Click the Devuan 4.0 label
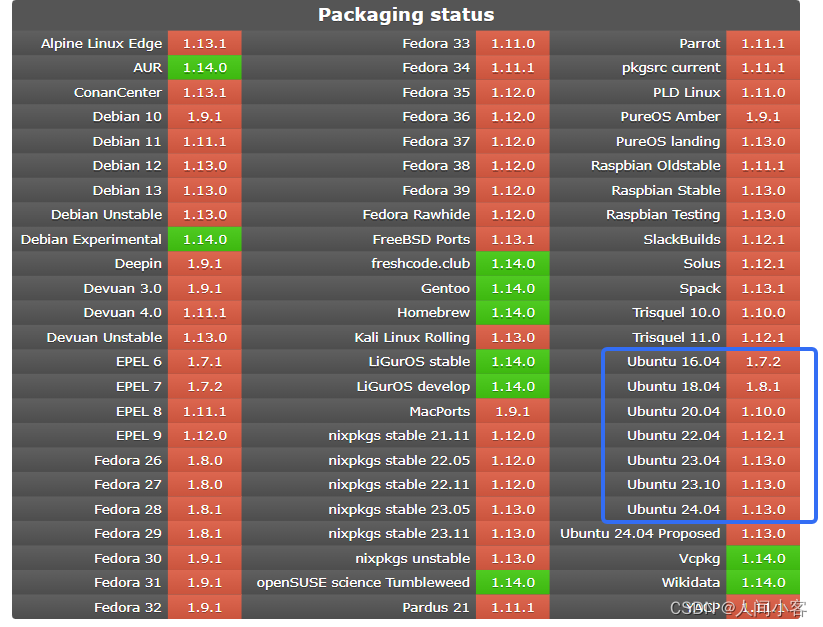Screen dimensions: 823x627 tap(122, 313)
